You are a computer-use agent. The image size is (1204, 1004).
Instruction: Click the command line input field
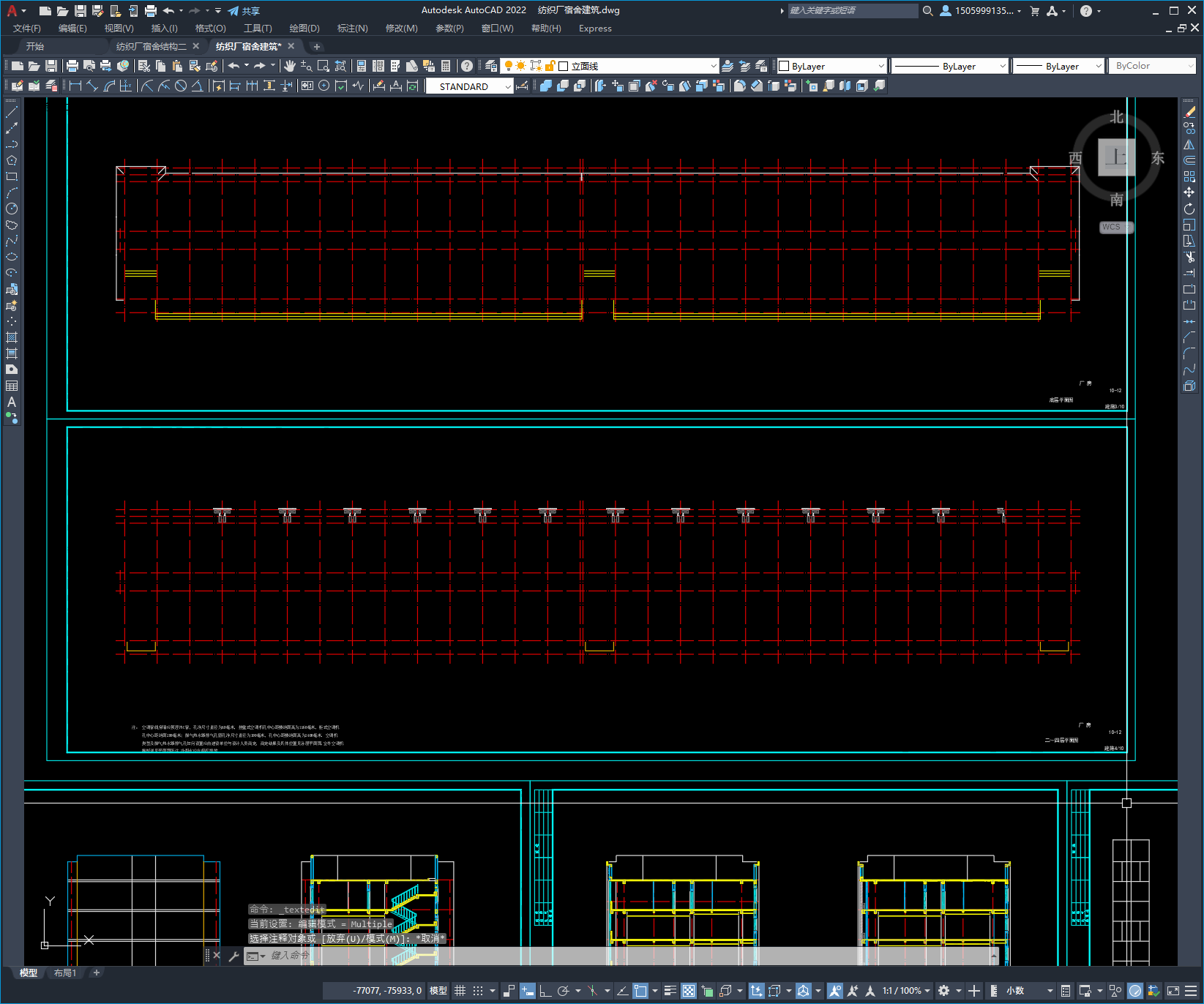pos(622,956)
